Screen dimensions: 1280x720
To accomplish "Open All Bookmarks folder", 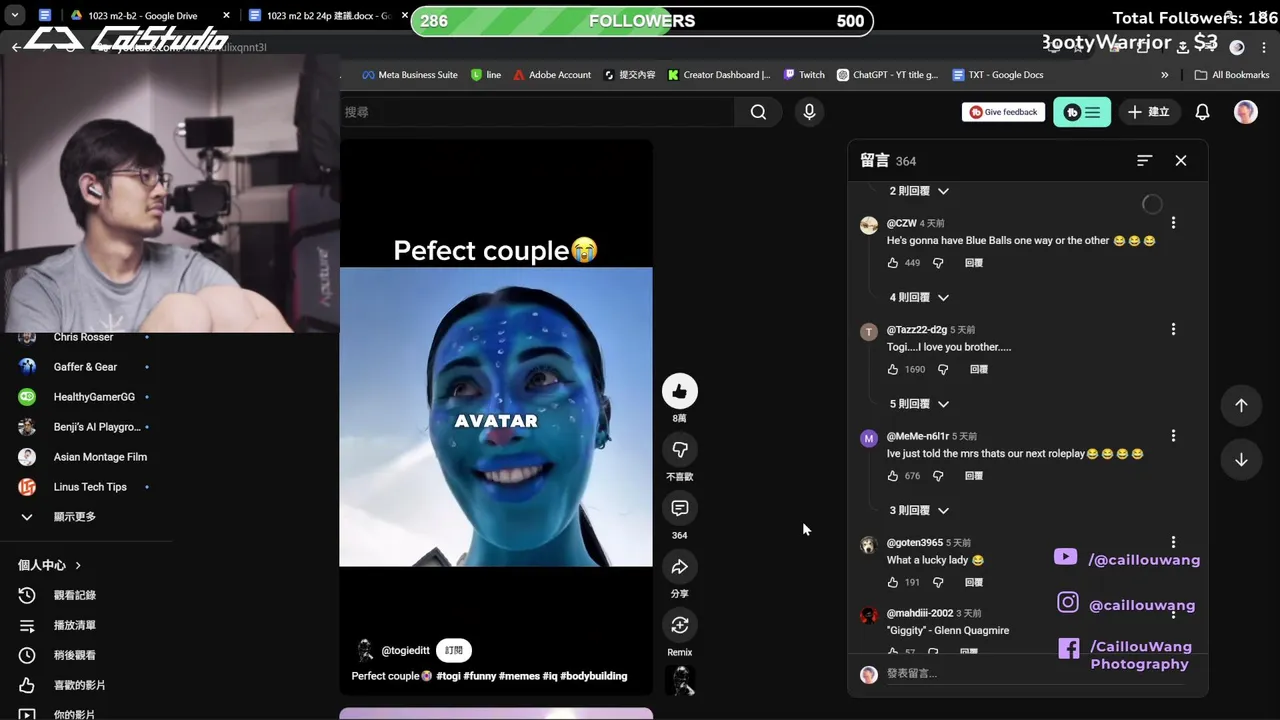I will [1232, 75].
